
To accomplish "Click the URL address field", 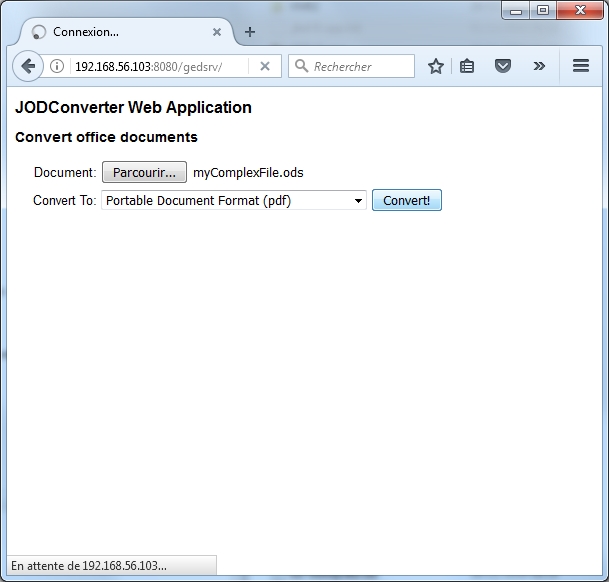I will coord(160,67).
